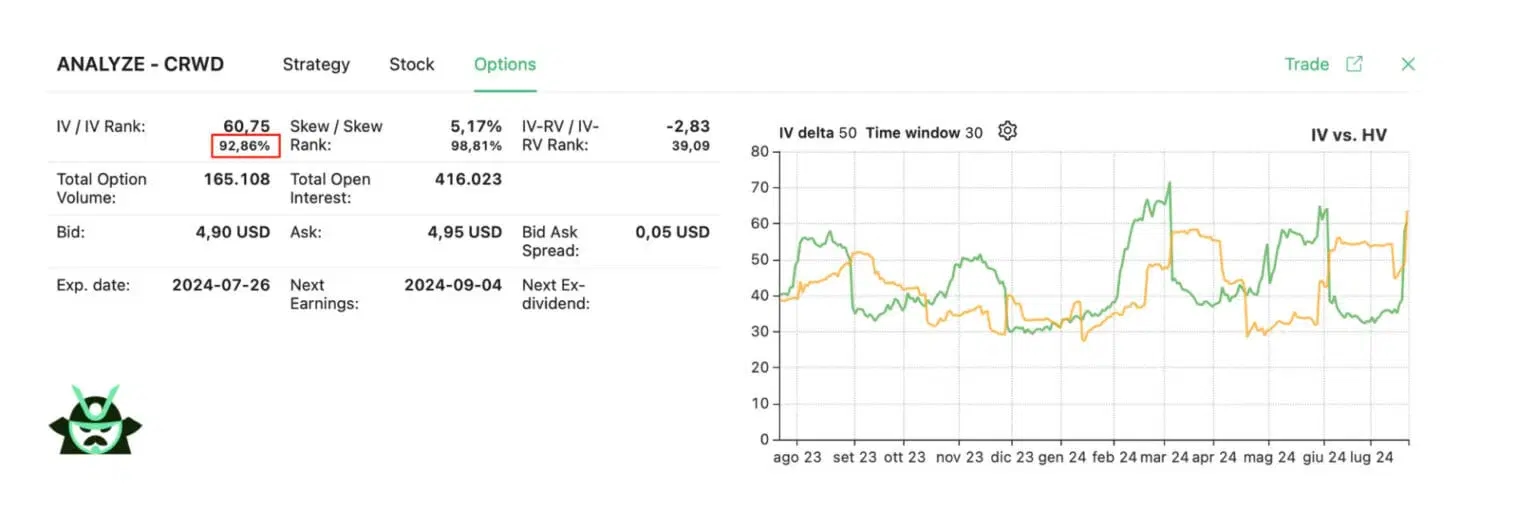This screenshot has height=530, width=1536.
Task: Click the IV delta 50 setting
Action: 817,133
